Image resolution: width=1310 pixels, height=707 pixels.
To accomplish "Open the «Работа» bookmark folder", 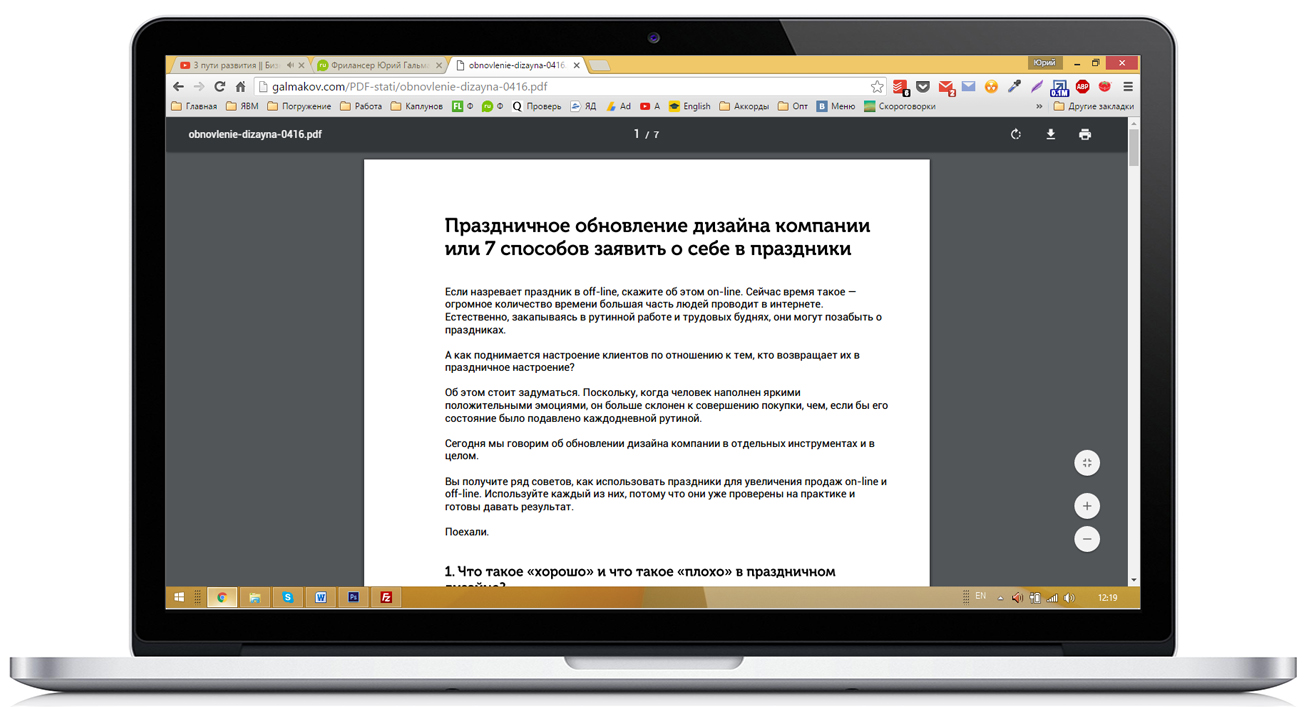I will (361, 106).
